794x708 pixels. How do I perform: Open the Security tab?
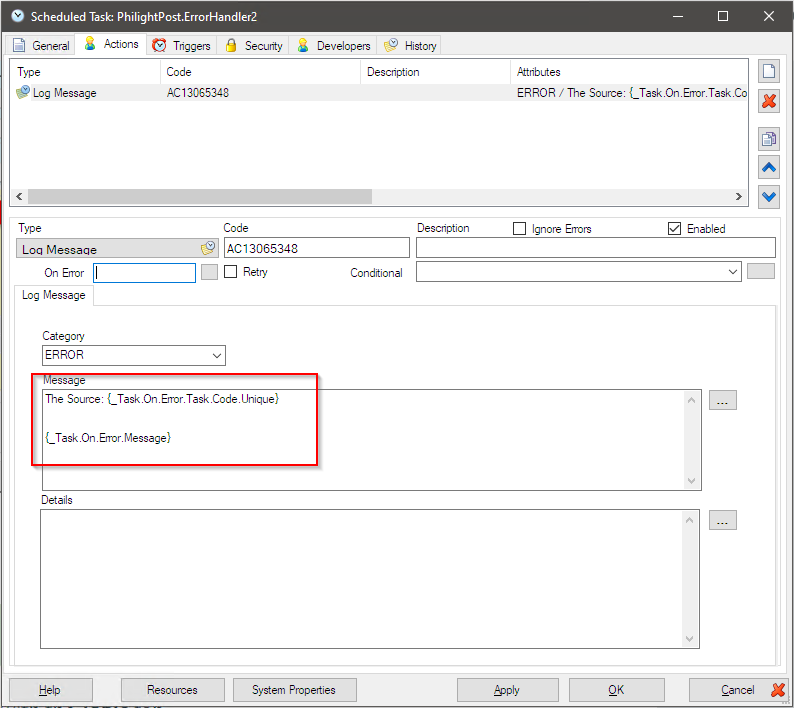tap(253, 46)
